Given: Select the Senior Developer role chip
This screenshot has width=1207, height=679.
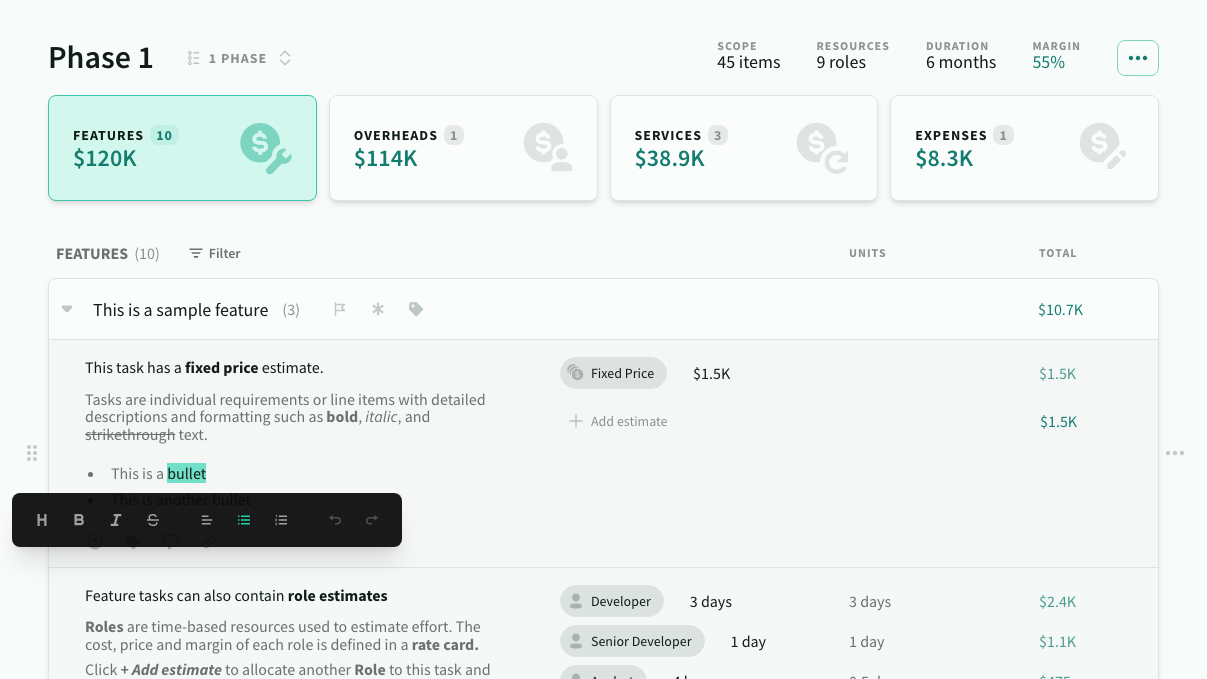Looking at the screenshot, I should click(x=632, y=641).
